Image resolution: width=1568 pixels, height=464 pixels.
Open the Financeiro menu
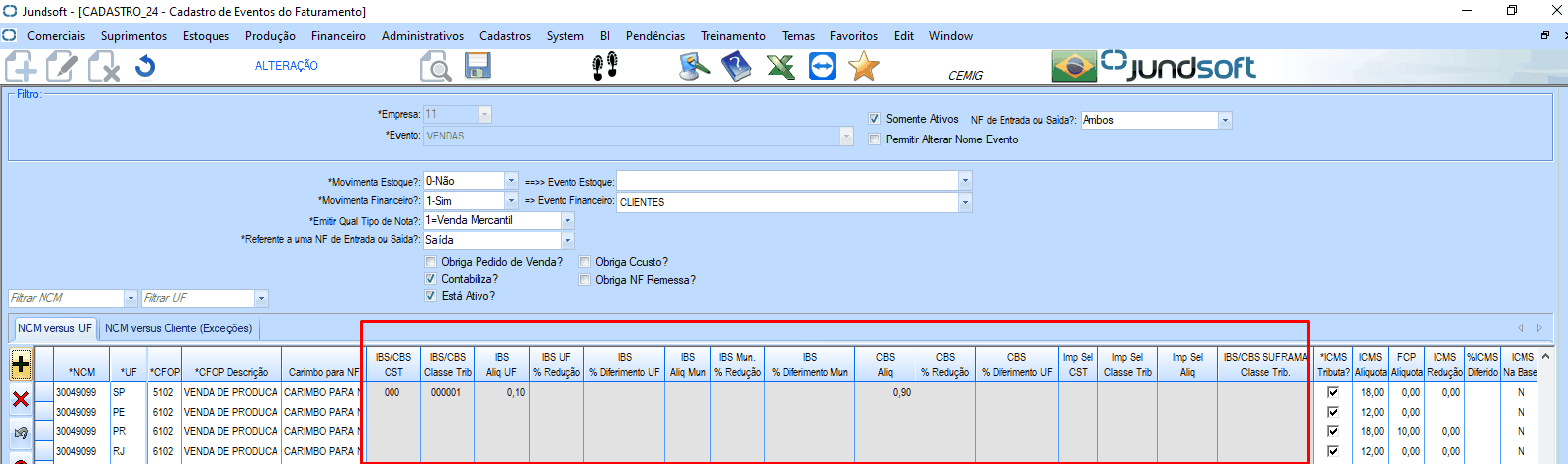[338, 36]
